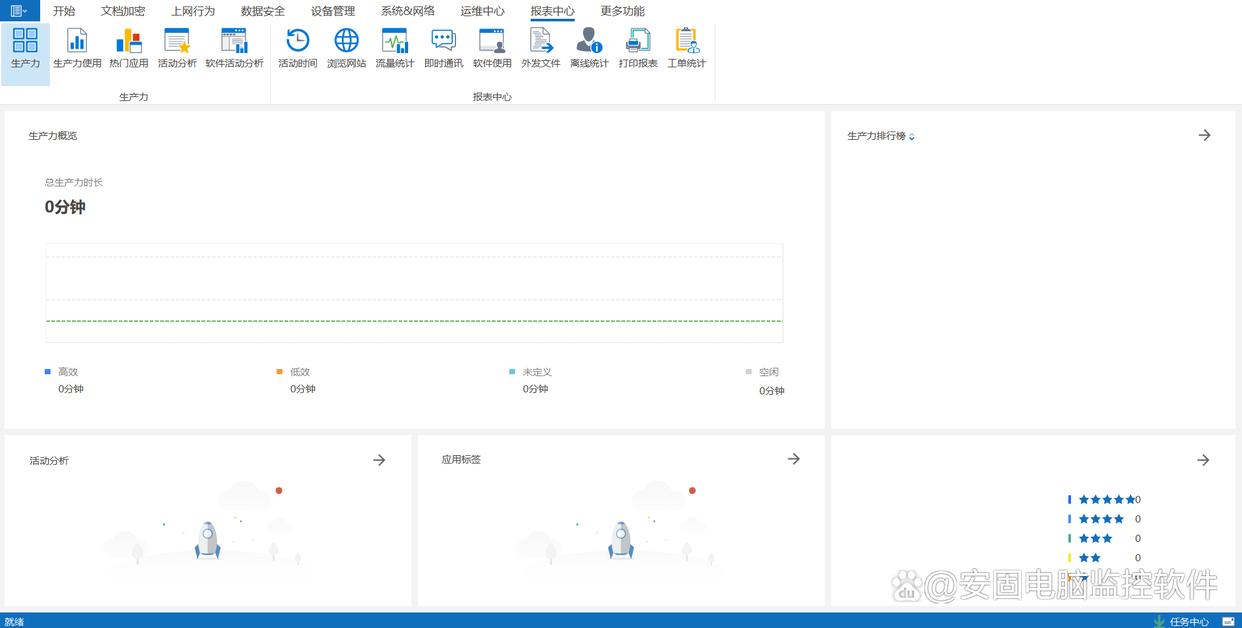This screenshot has width=1242, height=628.
Task: Open the application menu dropdown at top-left
Action: point(19,11)
